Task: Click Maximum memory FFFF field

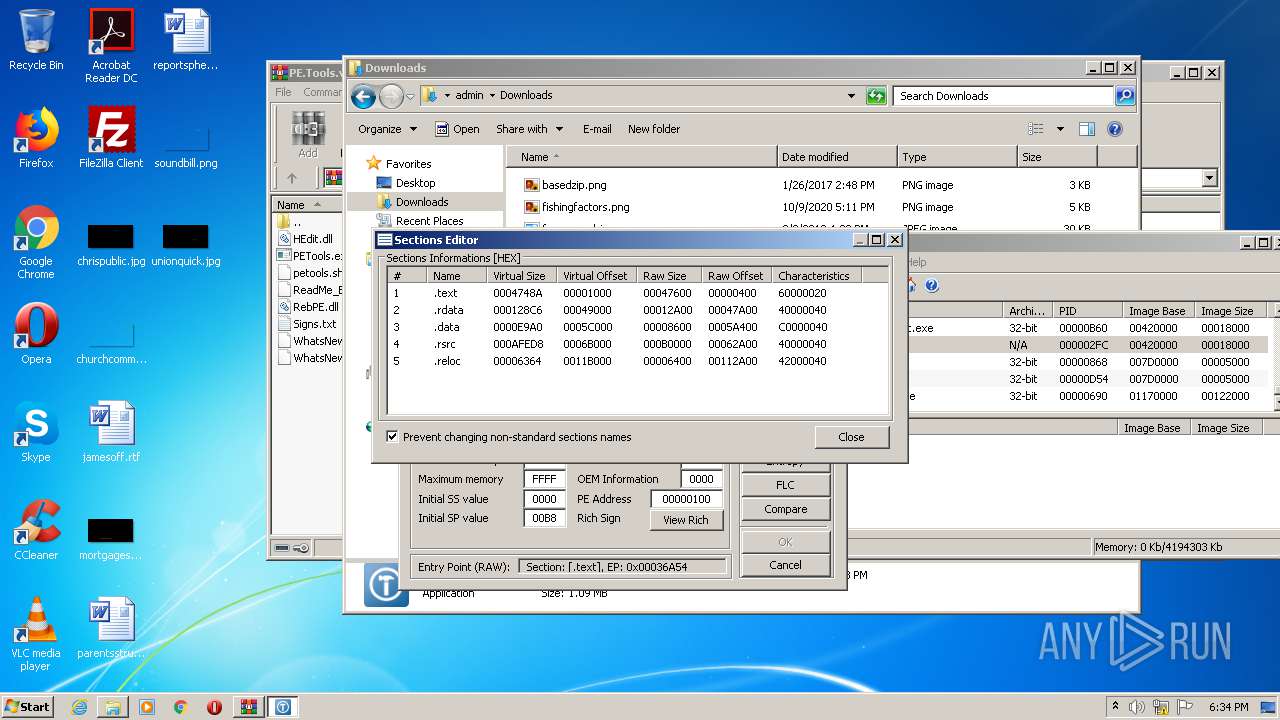Action: click(x=544, y=479)
